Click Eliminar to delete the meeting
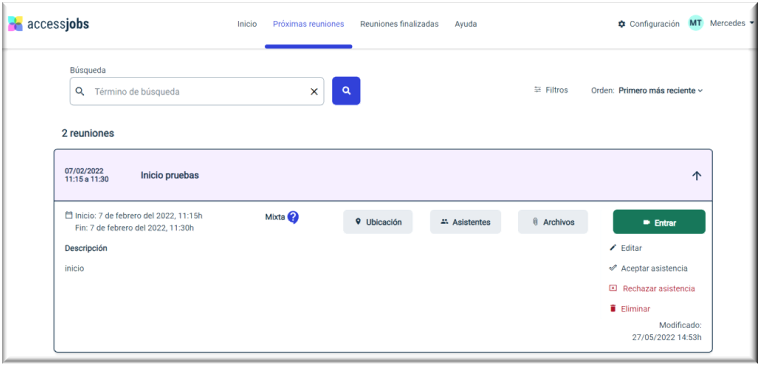Viewport: 760px width, 366px height. click(630, 309)
